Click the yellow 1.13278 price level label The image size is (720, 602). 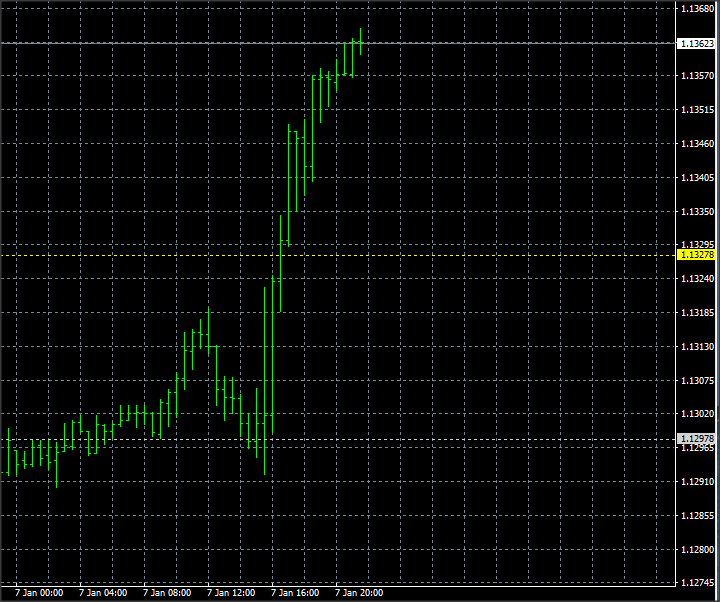(696, 255)
